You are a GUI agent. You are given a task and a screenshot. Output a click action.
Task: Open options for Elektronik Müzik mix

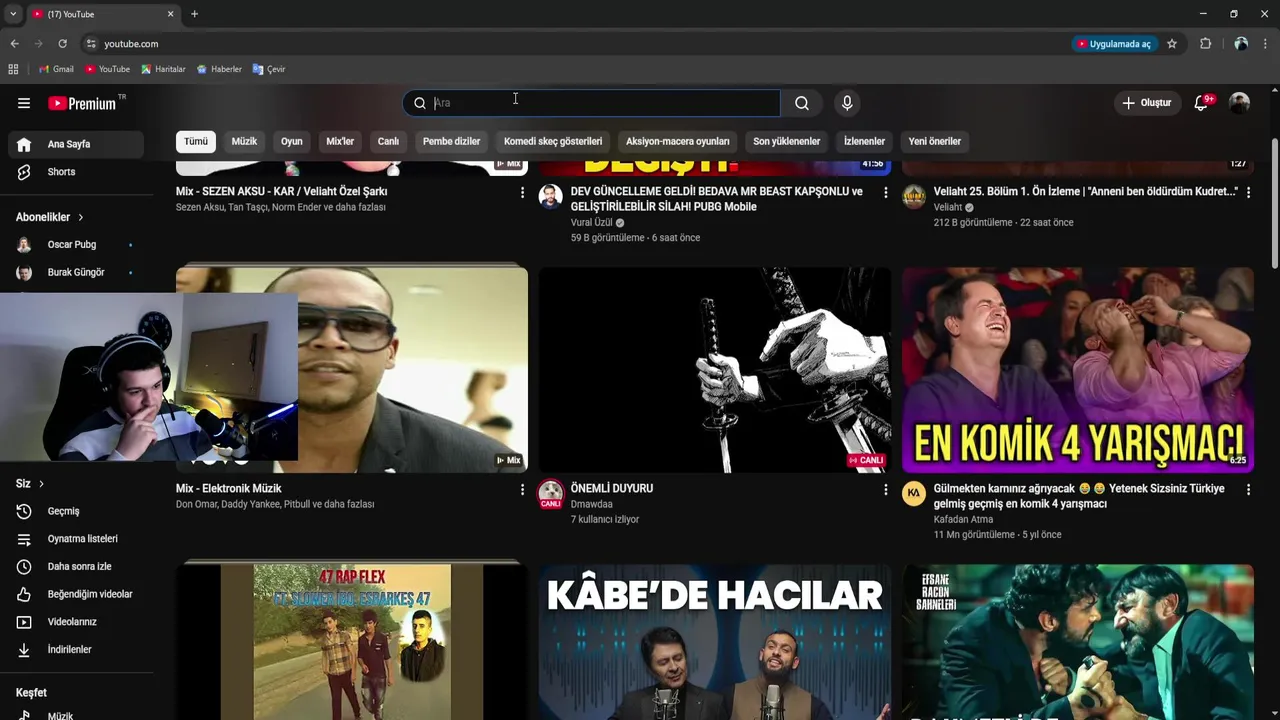tap(522, 490)
